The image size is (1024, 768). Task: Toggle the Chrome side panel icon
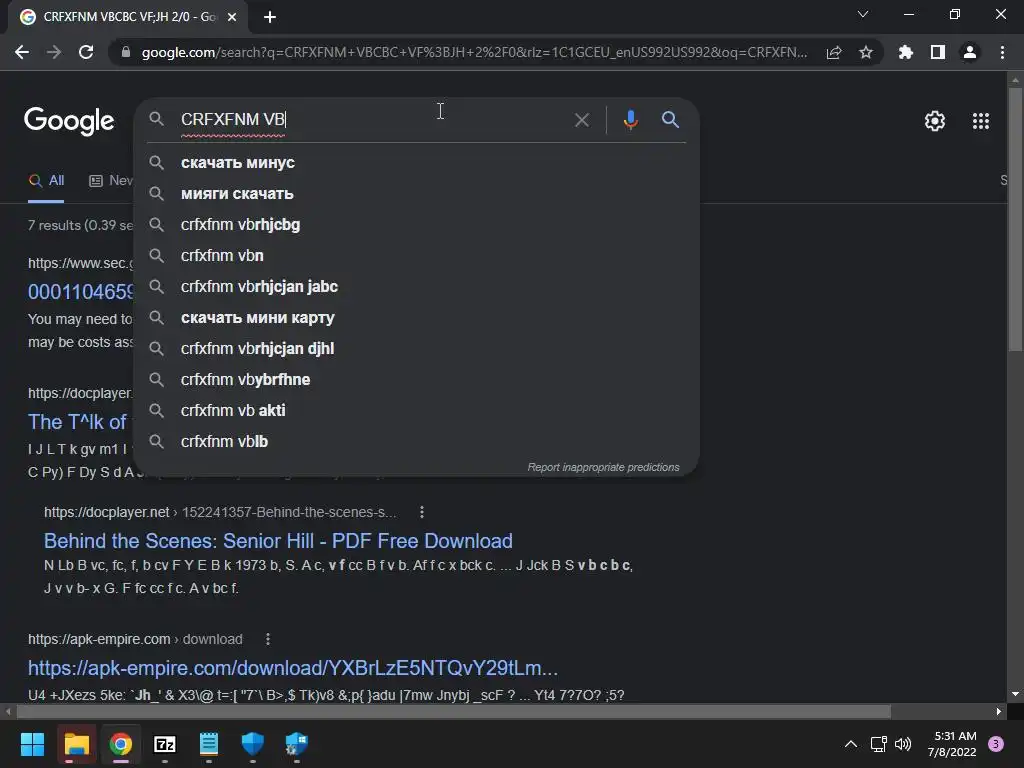[x=938, y=52]
